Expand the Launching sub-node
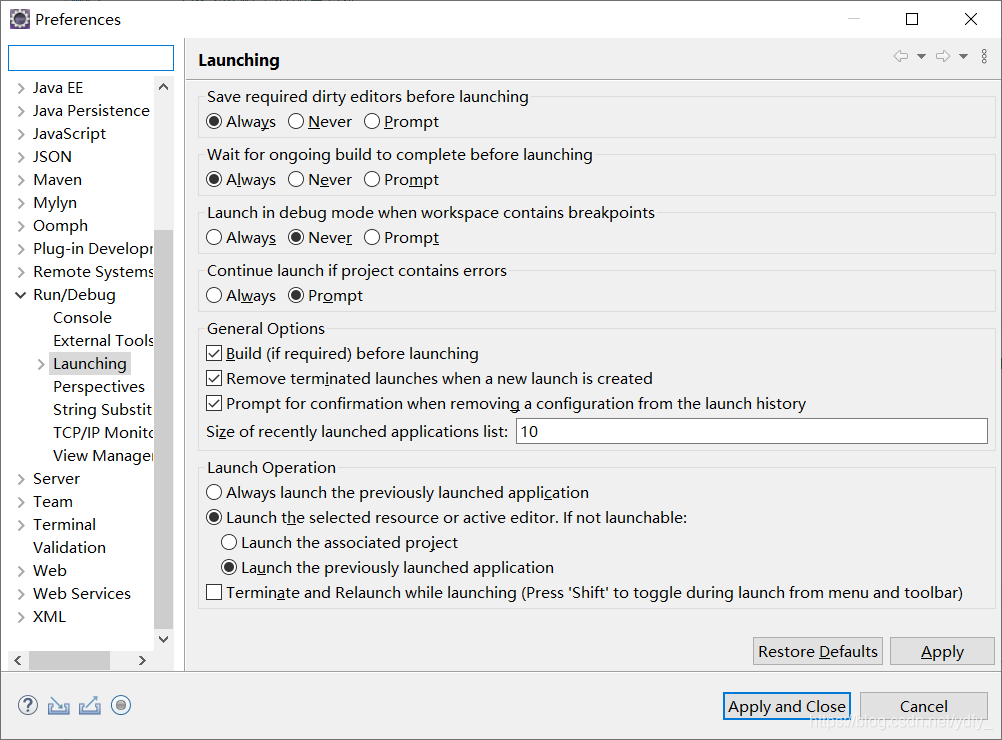1002x740 pixels. click(x=41, y=364)
